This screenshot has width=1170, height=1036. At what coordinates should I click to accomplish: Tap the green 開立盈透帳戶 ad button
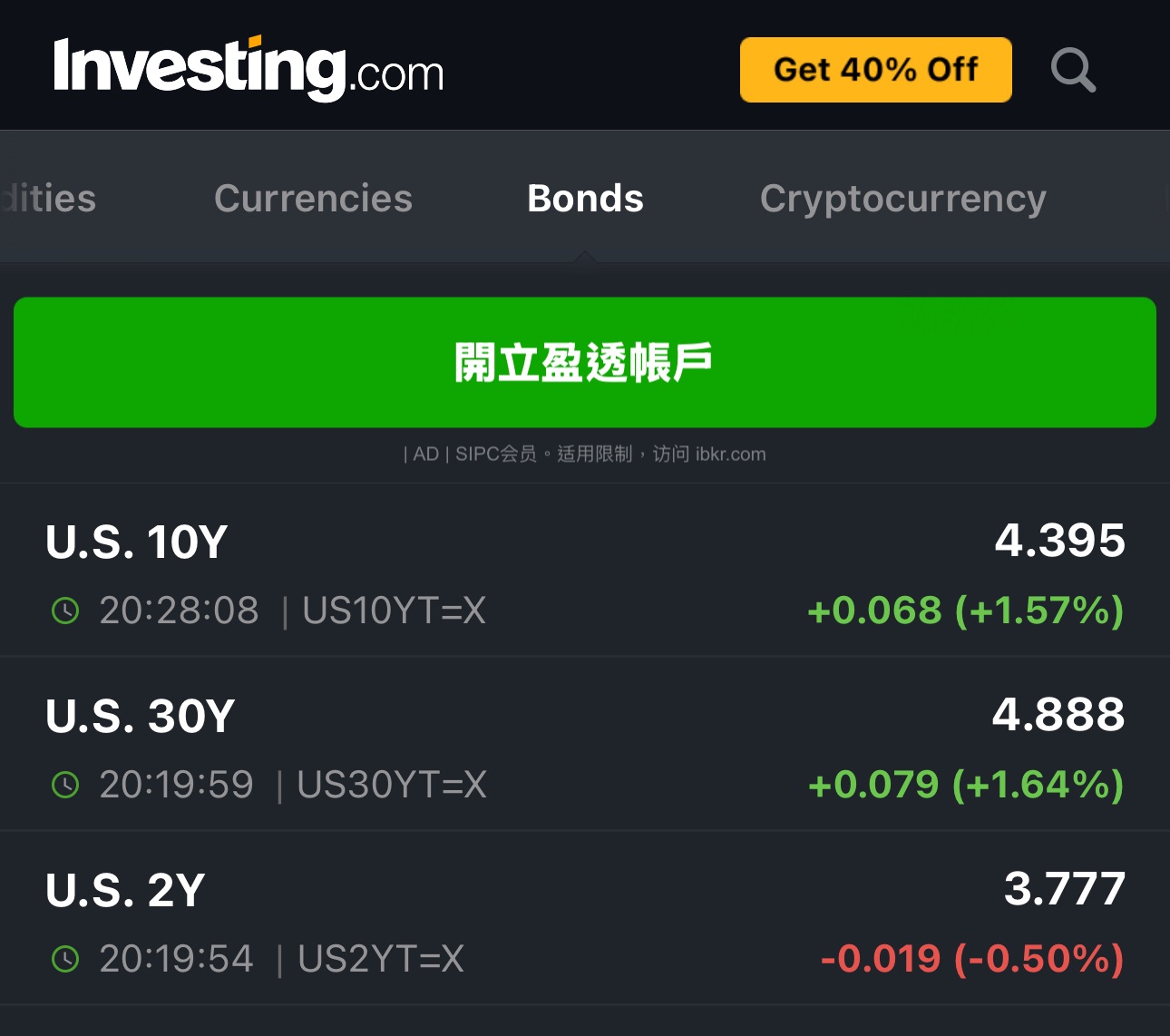585,362
